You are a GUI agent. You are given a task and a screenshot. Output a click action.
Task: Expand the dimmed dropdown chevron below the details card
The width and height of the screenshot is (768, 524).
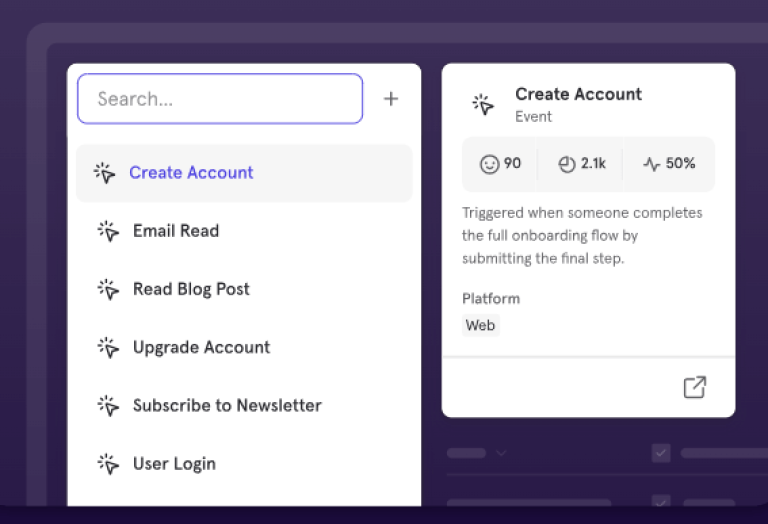pos(501,453)
